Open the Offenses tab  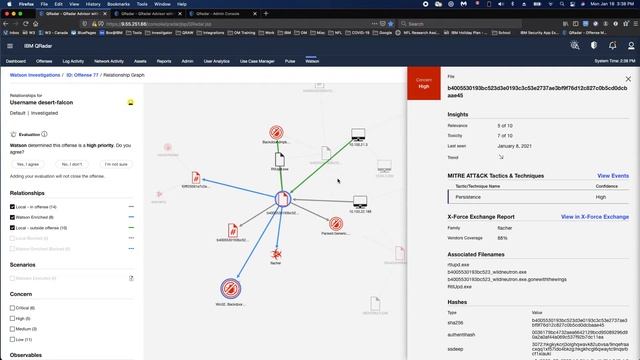coord(44,61)
